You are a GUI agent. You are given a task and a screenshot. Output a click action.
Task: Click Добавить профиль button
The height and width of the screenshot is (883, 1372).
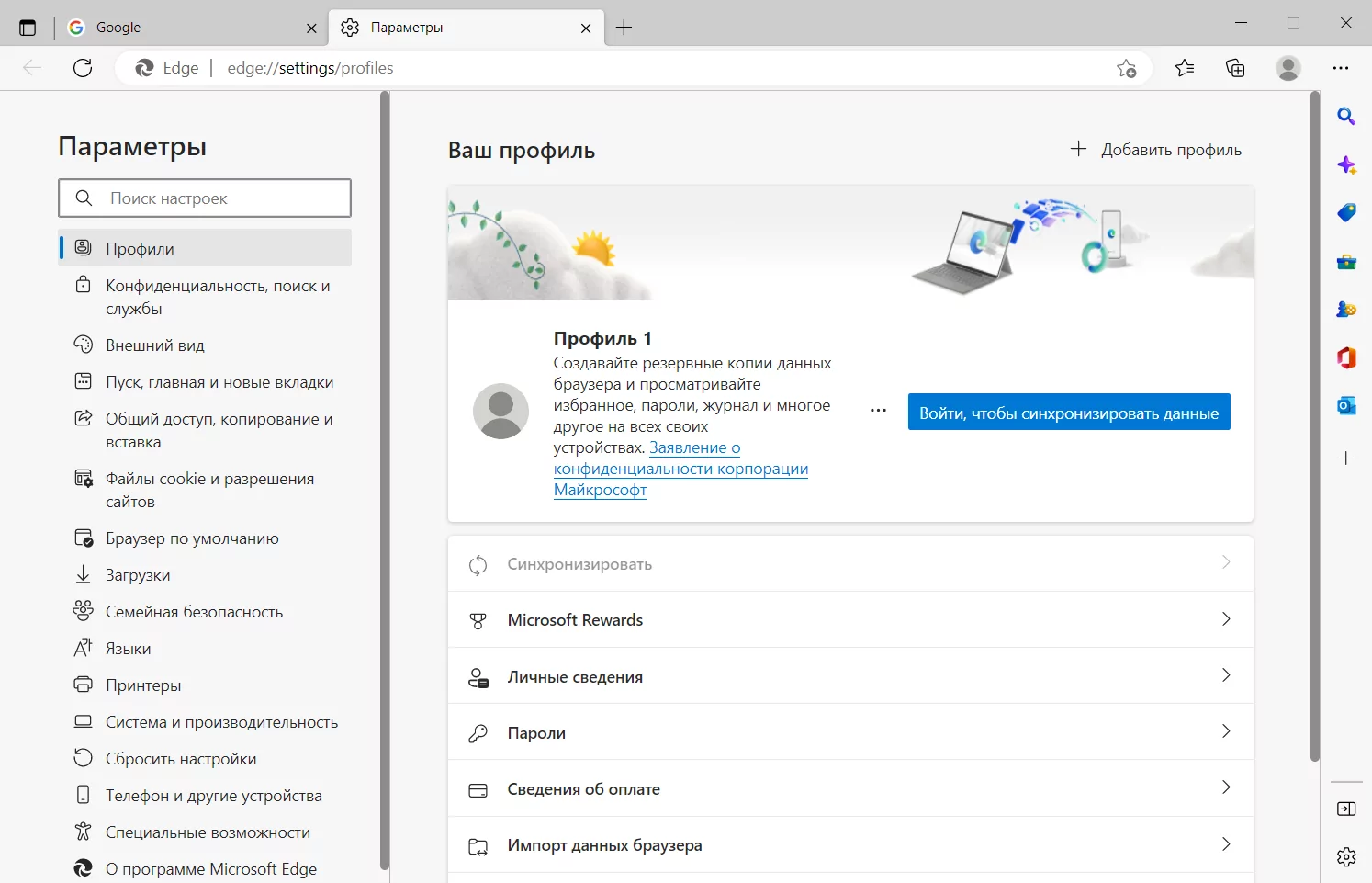(x=1156, y=150)
